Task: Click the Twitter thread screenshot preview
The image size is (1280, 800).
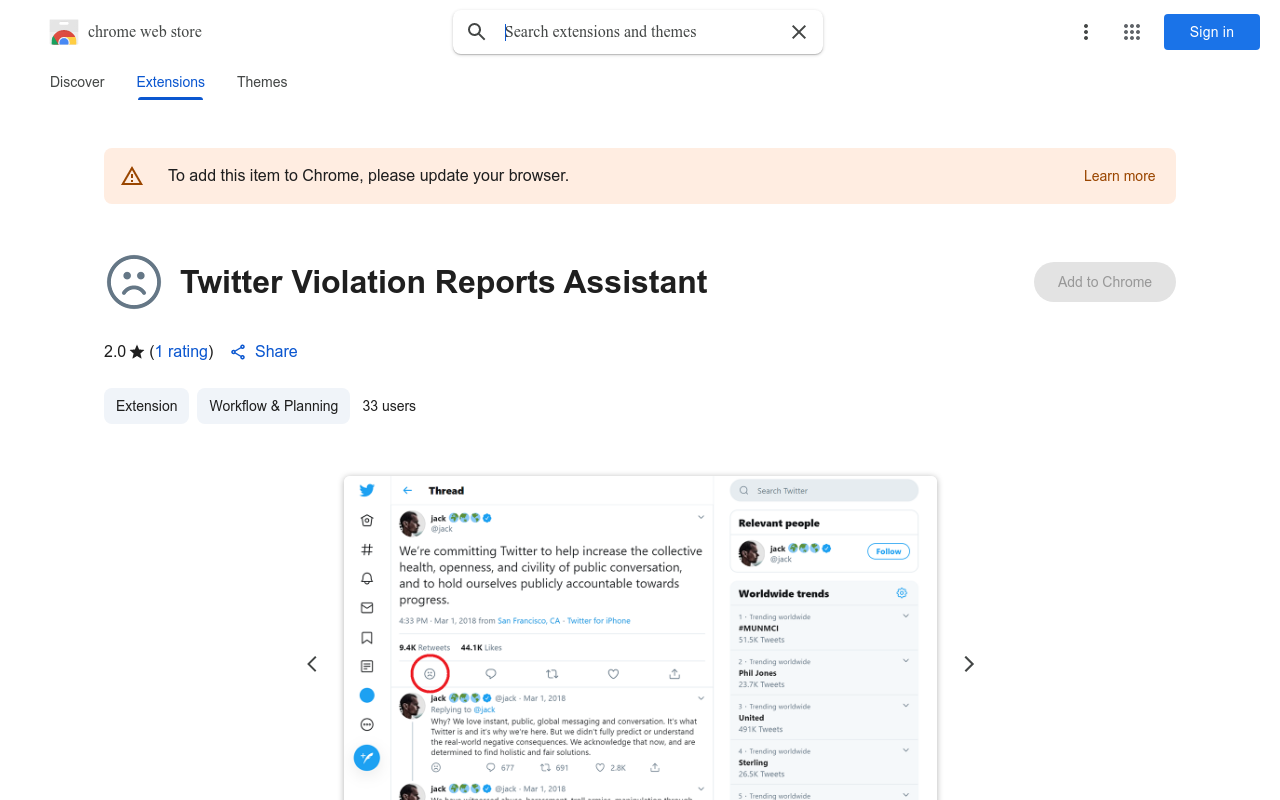Action: (x=640, y=638)
